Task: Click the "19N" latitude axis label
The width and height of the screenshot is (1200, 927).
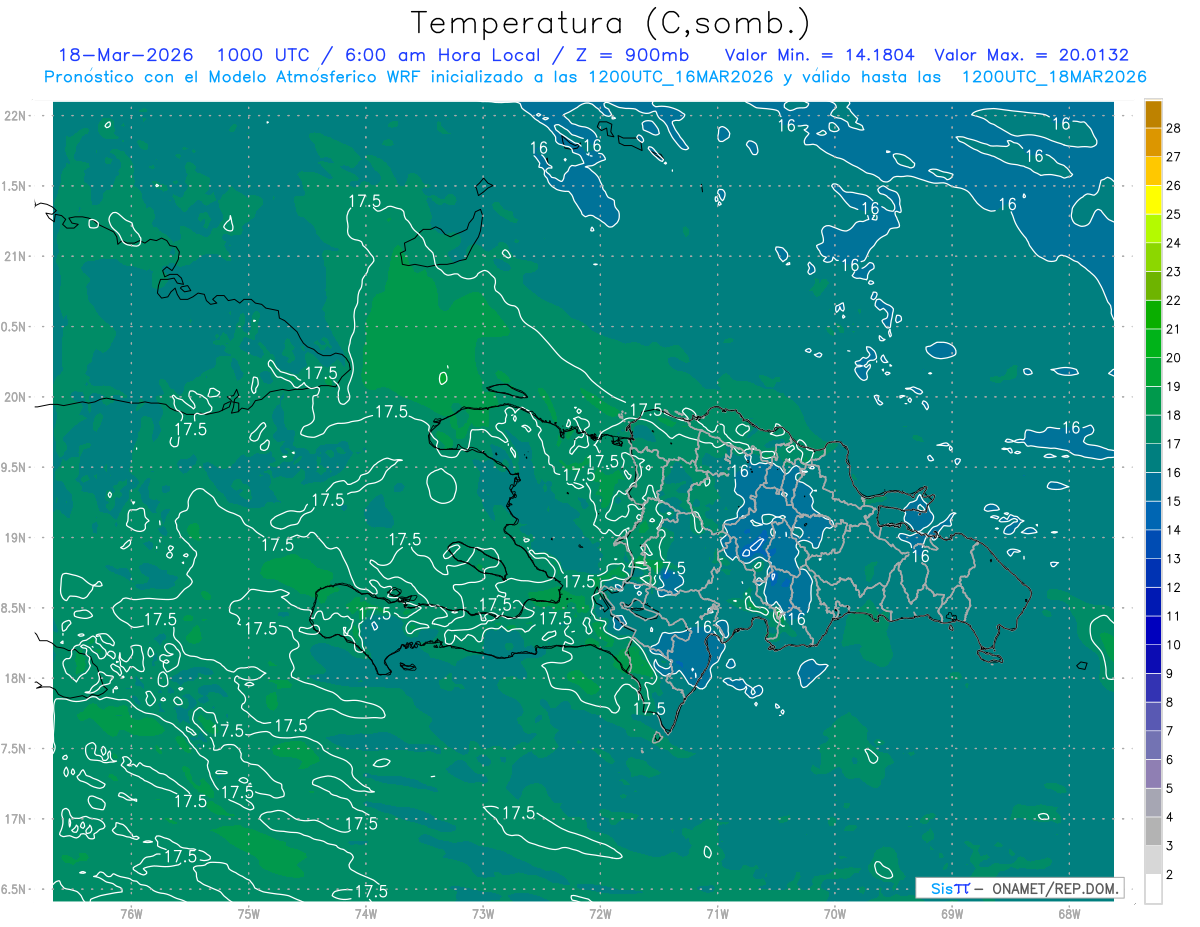Action: 17,537
